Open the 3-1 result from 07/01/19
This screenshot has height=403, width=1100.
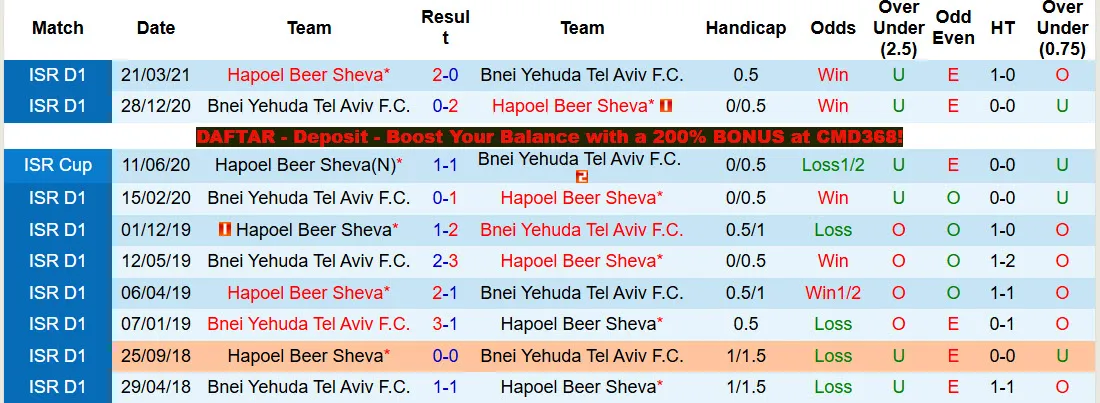pos(445,324)
